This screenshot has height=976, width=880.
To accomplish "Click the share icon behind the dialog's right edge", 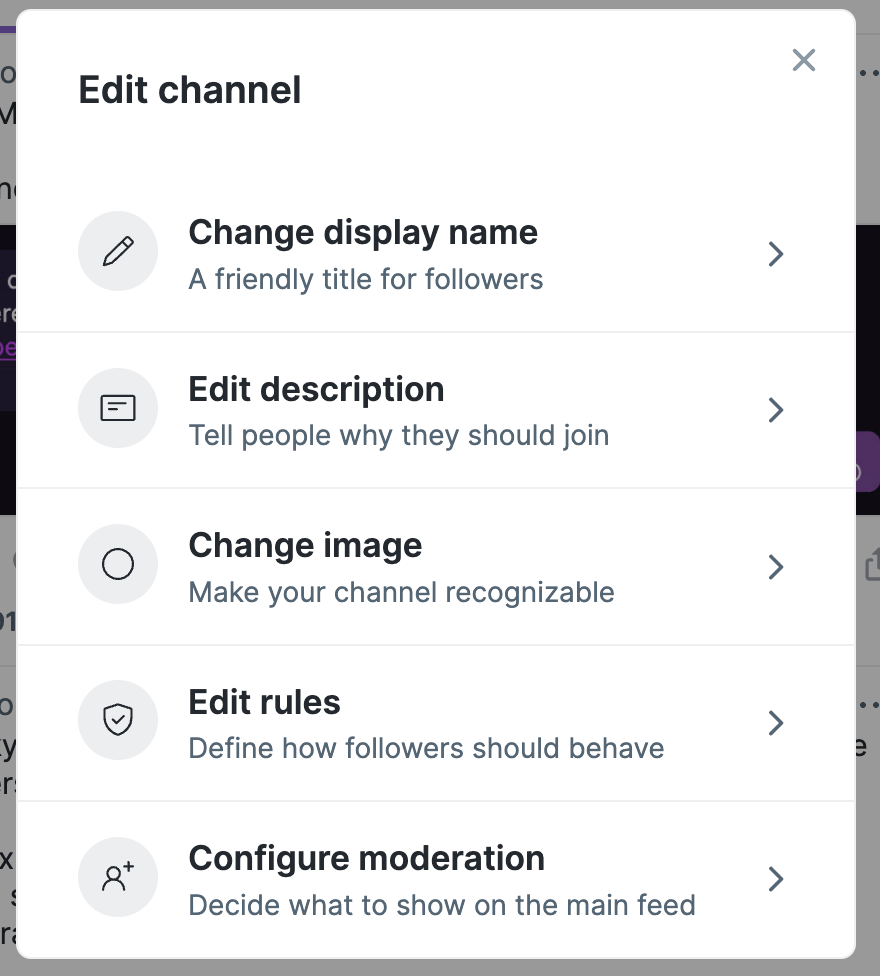I will (871, 566).
